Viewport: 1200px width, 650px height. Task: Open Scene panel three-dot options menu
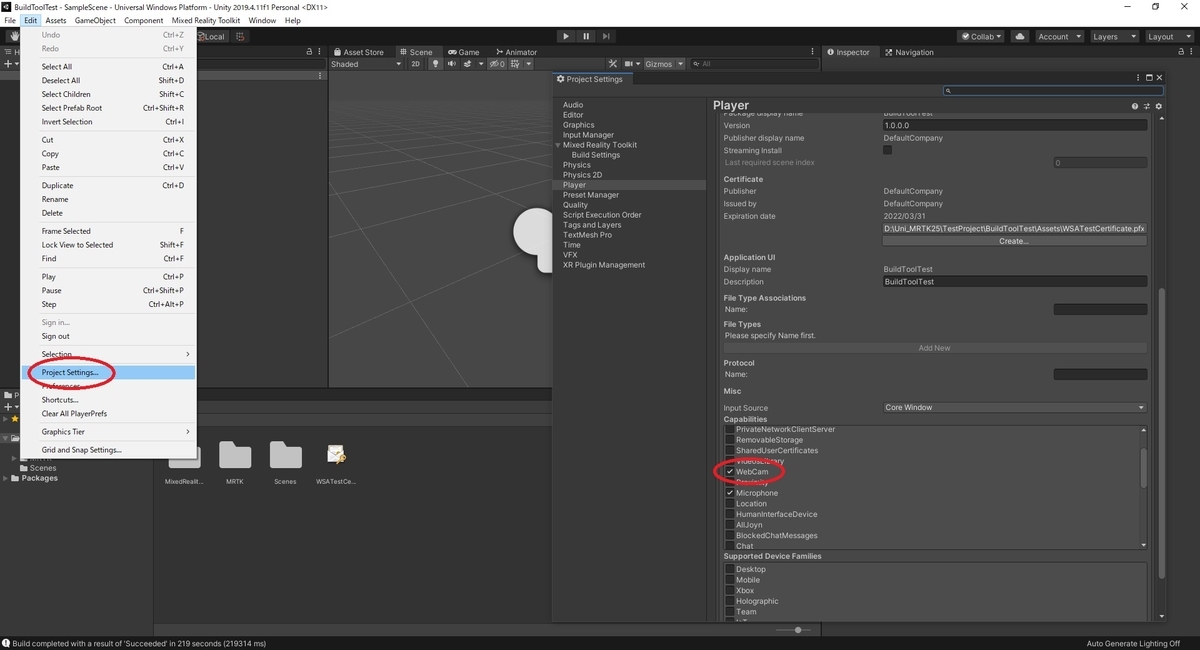(811, 52)
